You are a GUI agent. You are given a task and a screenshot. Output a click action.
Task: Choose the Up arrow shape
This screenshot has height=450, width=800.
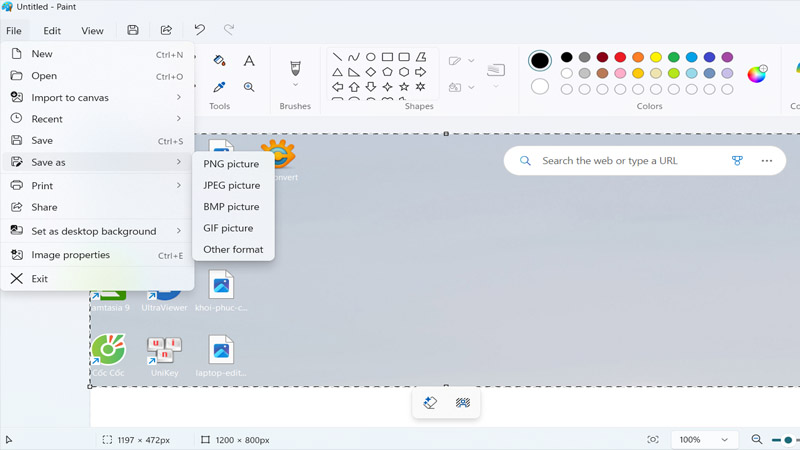(354, 87)
